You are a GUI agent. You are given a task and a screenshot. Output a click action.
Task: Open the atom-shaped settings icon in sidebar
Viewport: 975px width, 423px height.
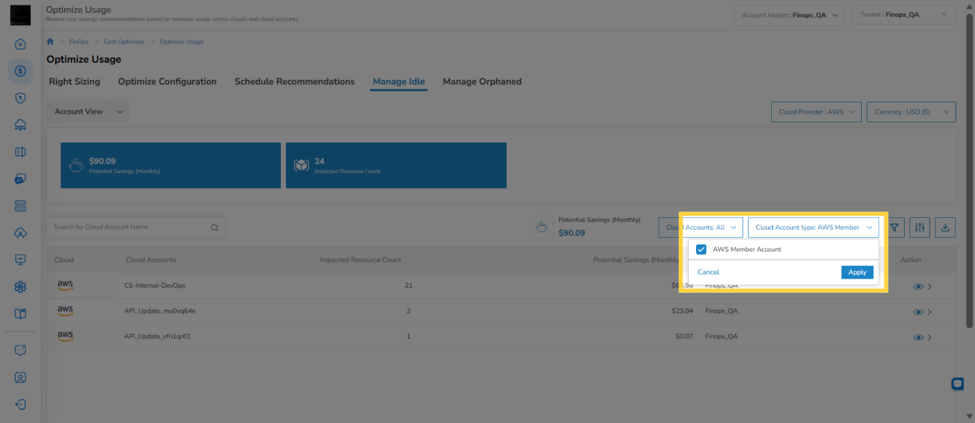[x=21, y=287]
